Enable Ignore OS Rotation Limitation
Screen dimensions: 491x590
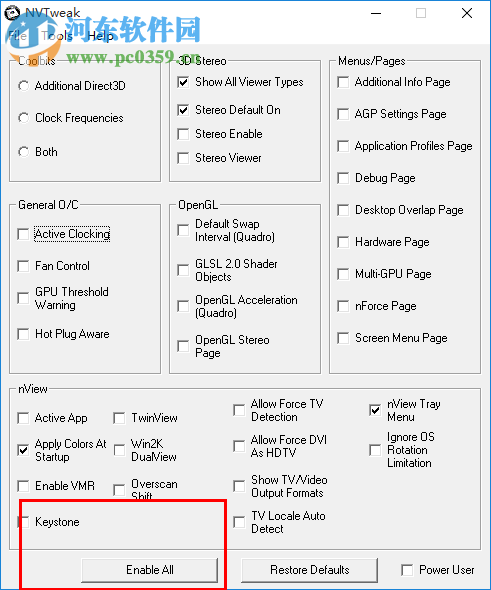click(x=375, y=450)
